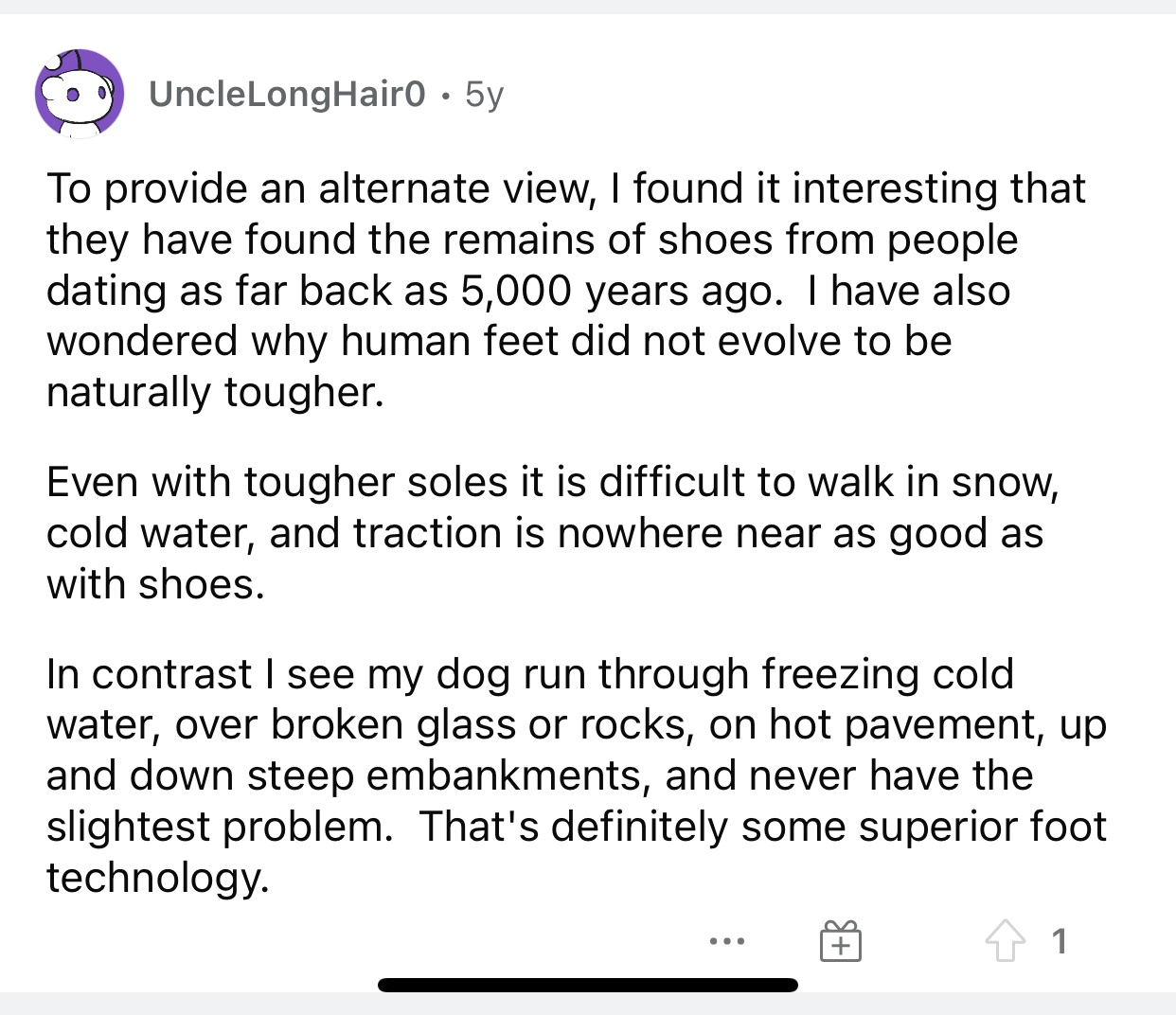Viewport: 1176px width, 1015px height.
Task: Tap the phrase '5,000 years ago'
Action: click(x=622, y=291)
